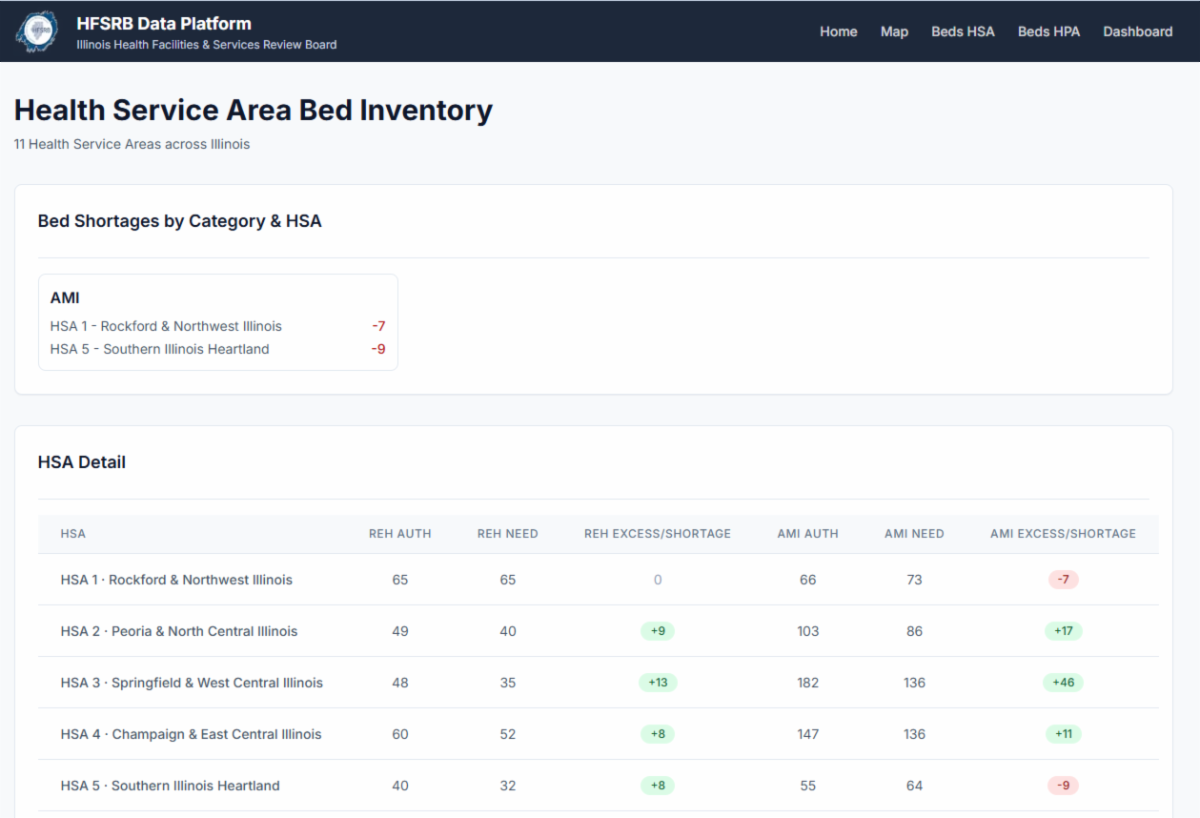The width and height of the screenshot is (1200, 818).
Task: Click the +13 REH excess badge
Action: (x=657, y=683)
